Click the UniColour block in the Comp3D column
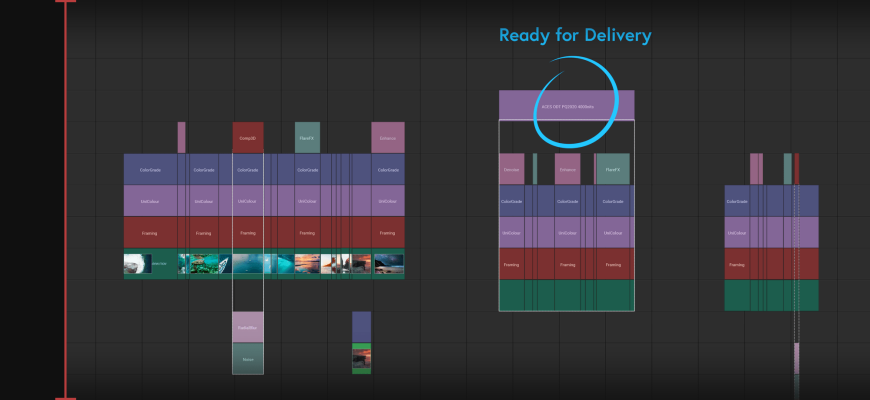This screenshot has width=870, height=400. pyautogui.click(x=247, y=201)
